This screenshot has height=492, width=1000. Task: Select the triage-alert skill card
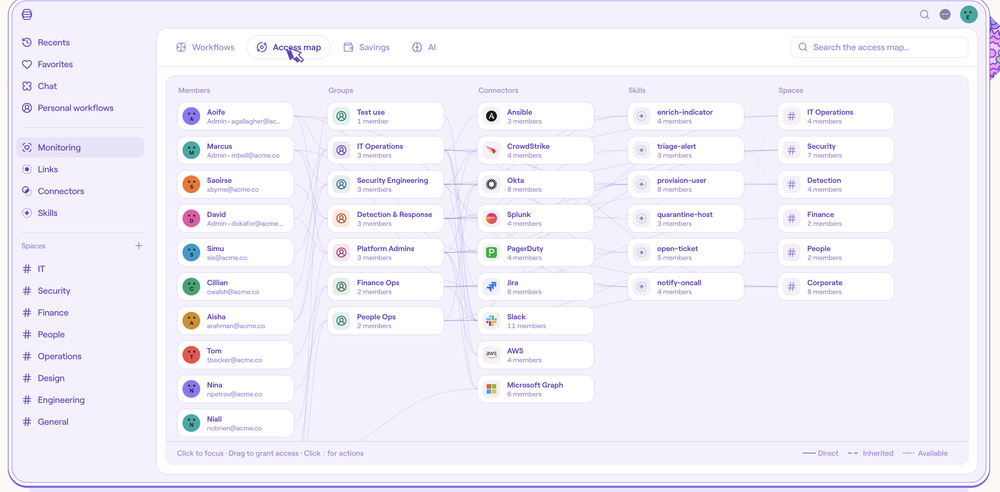point(686,150)
